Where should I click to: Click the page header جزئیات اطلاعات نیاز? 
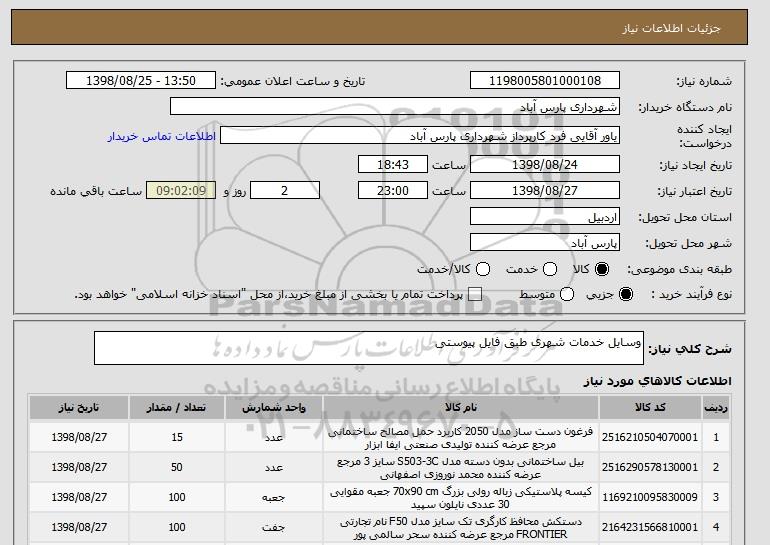click(671, 28)
